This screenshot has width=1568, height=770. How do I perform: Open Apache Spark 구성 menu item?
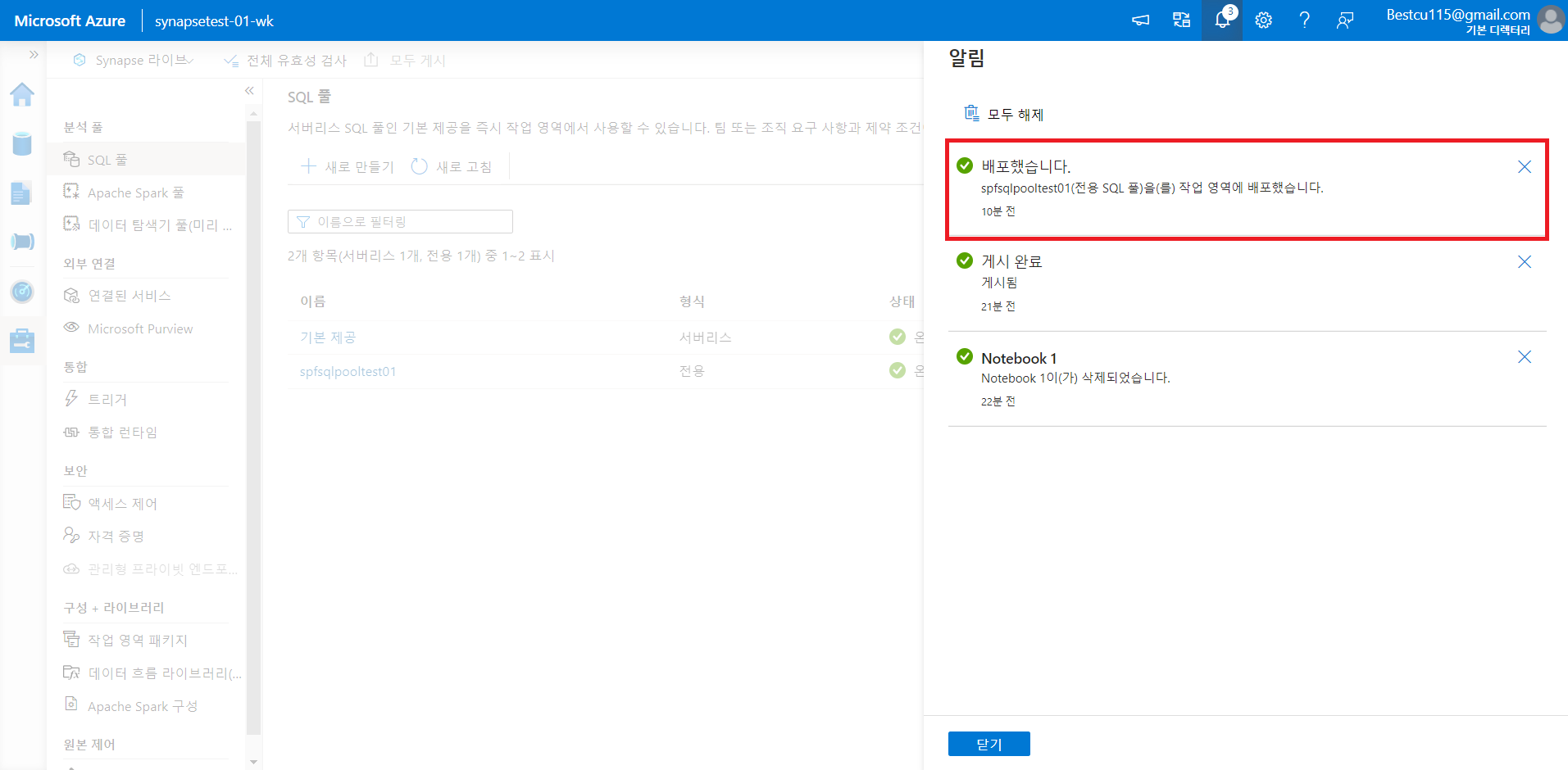tap(148, 706)
